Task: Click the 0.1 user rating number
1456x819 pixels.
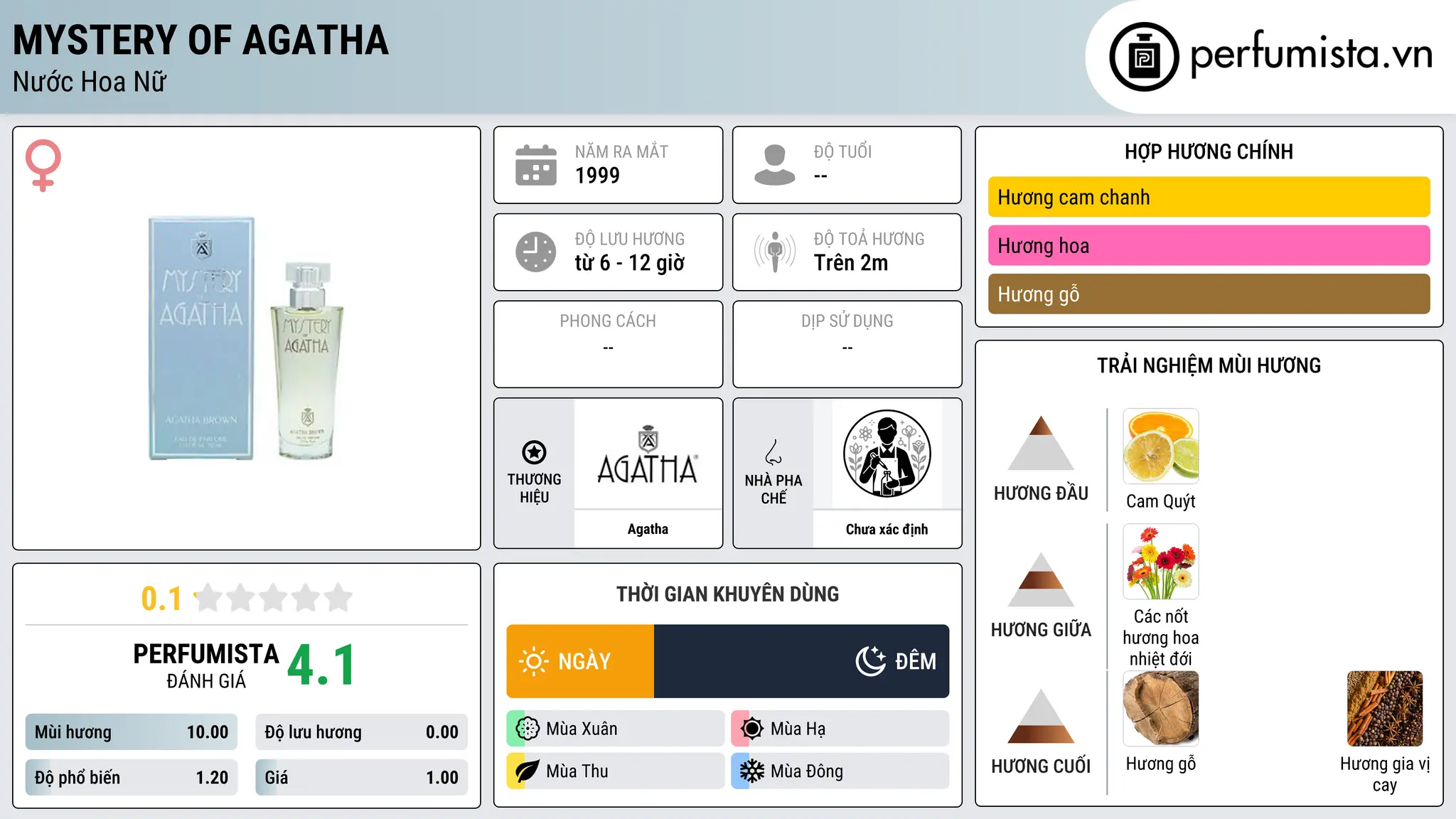Action: point(161,599)
